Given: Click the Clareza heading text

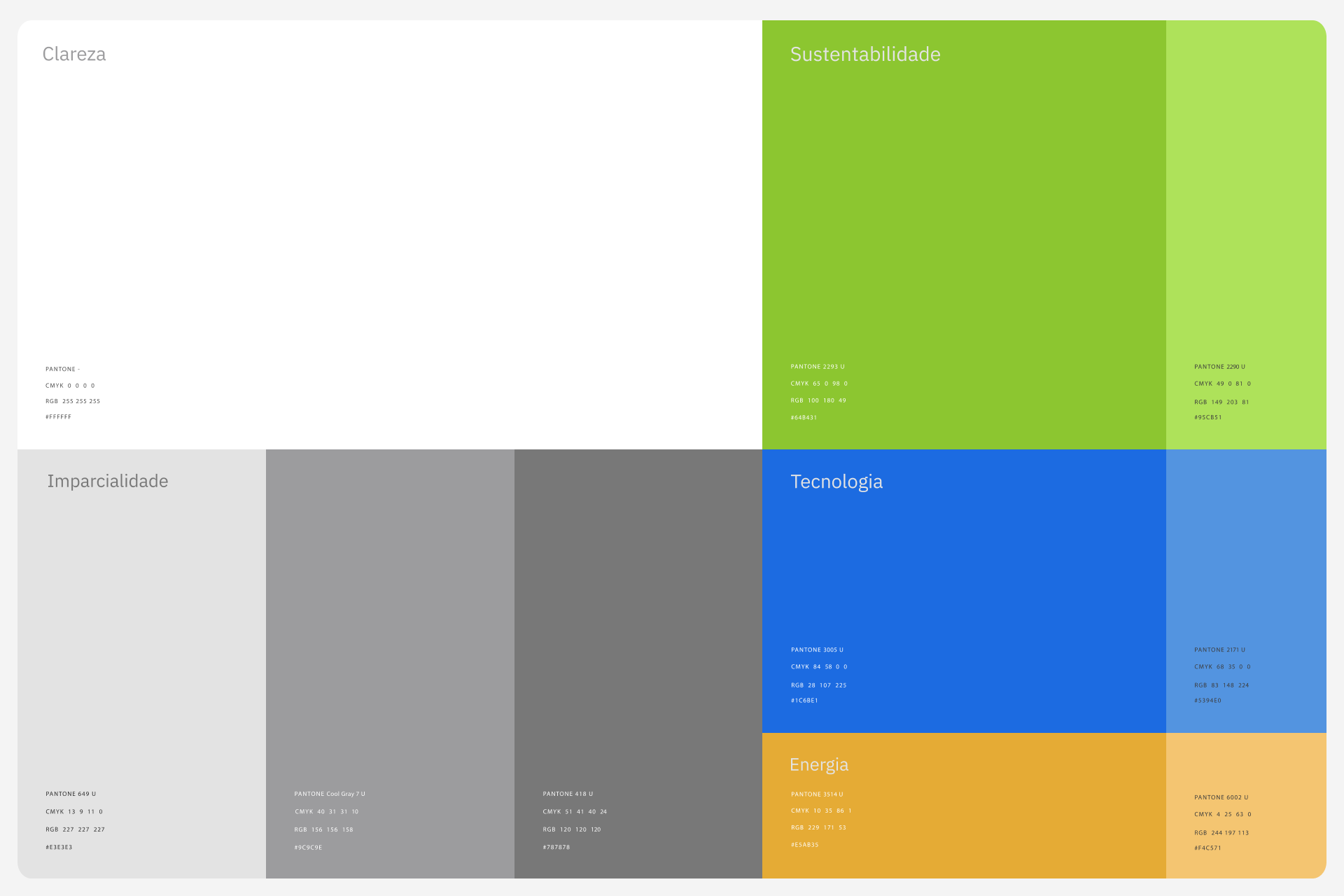Looking at the screenshot, I should click(74, 54).
